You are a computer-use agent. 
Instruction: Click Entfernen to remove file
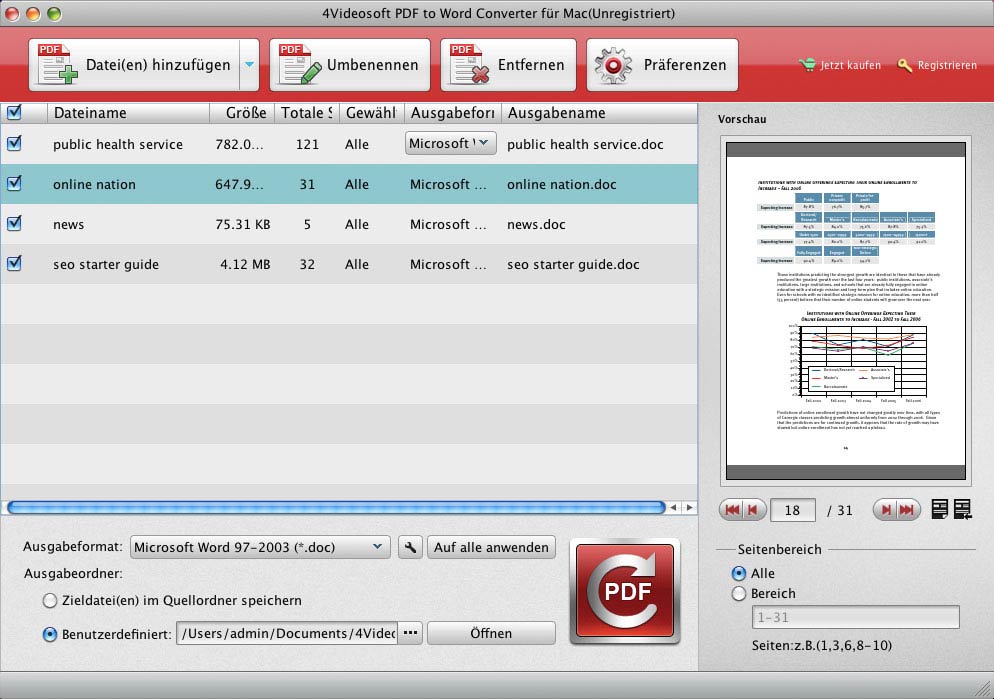coord(508,65)
